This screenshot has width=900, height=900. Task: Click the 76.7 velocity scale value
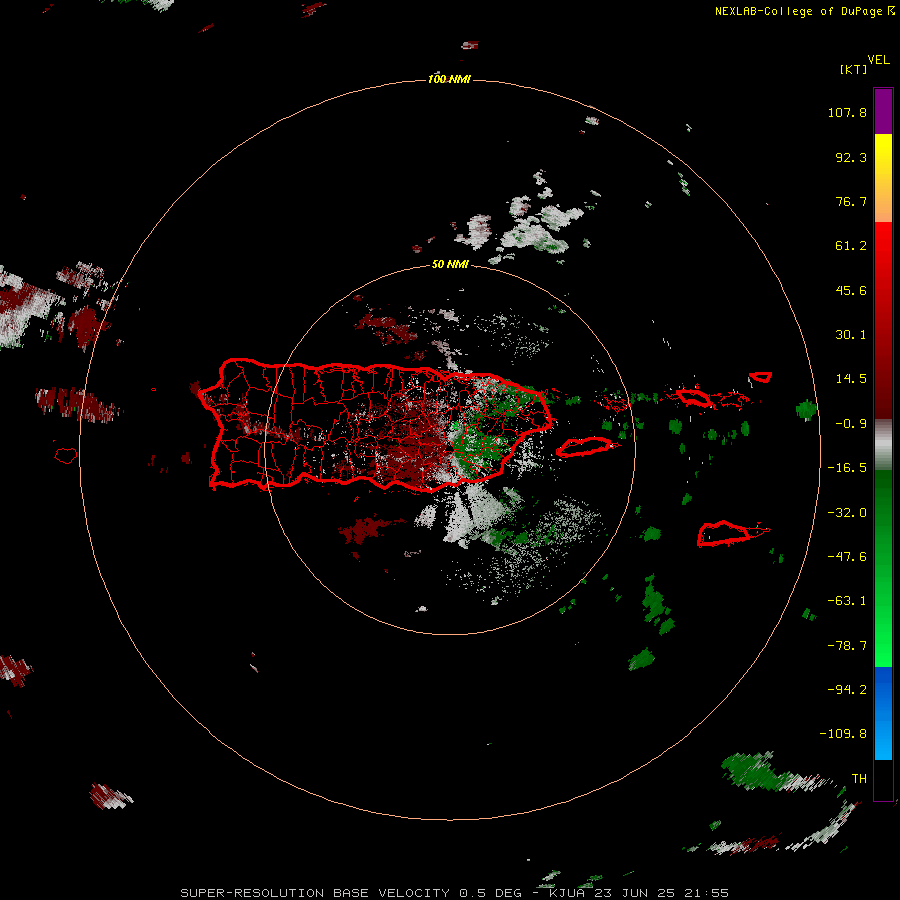point(851,201)
